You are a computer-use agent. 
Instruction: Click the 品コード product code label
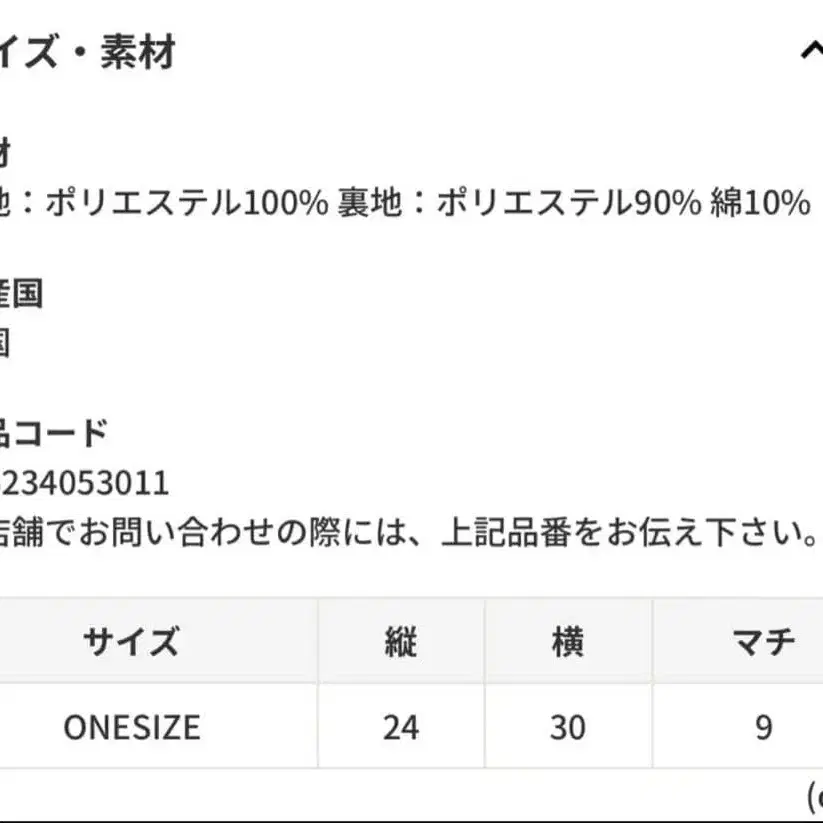coord(53,433)
